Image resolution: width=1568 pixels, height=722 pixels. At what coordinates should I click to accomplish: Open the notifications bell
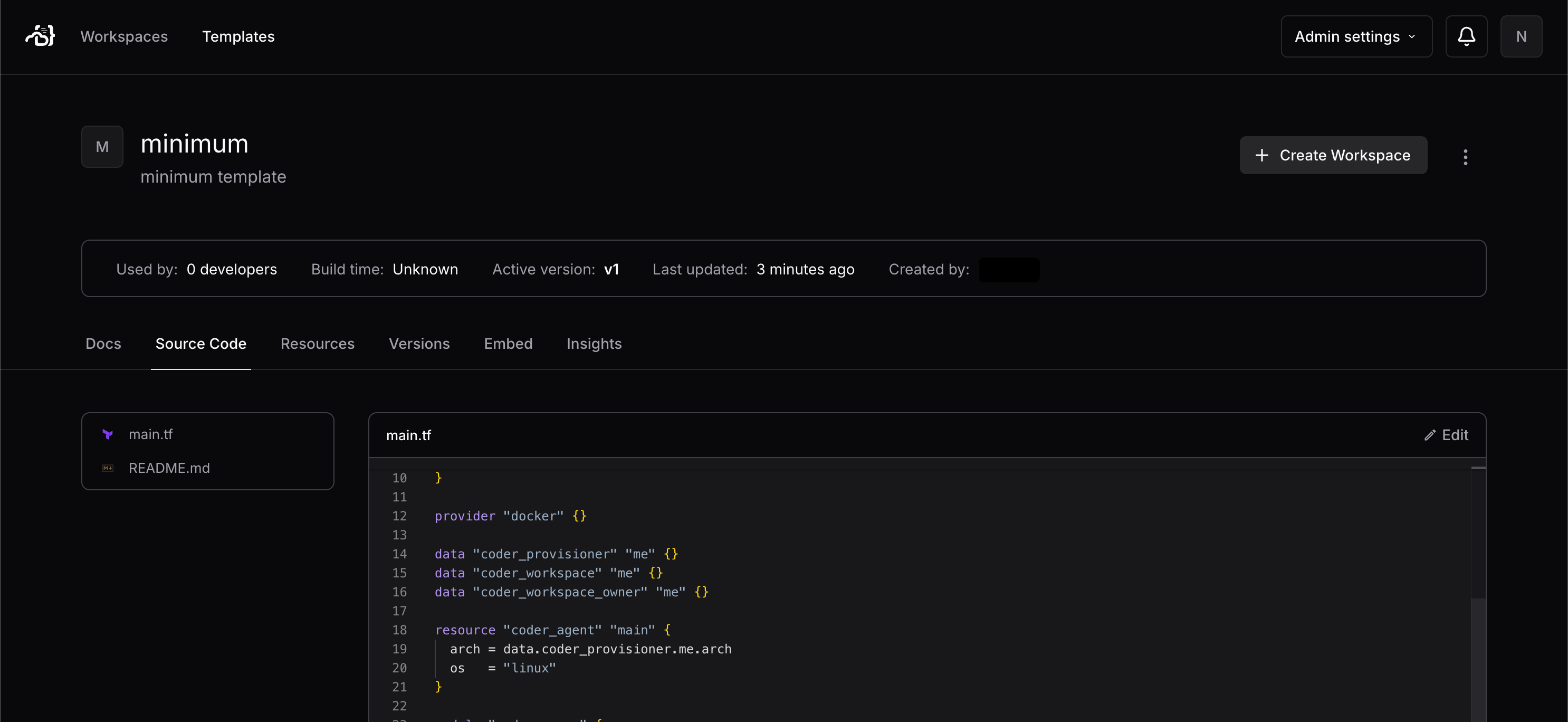coord(1466,36)
